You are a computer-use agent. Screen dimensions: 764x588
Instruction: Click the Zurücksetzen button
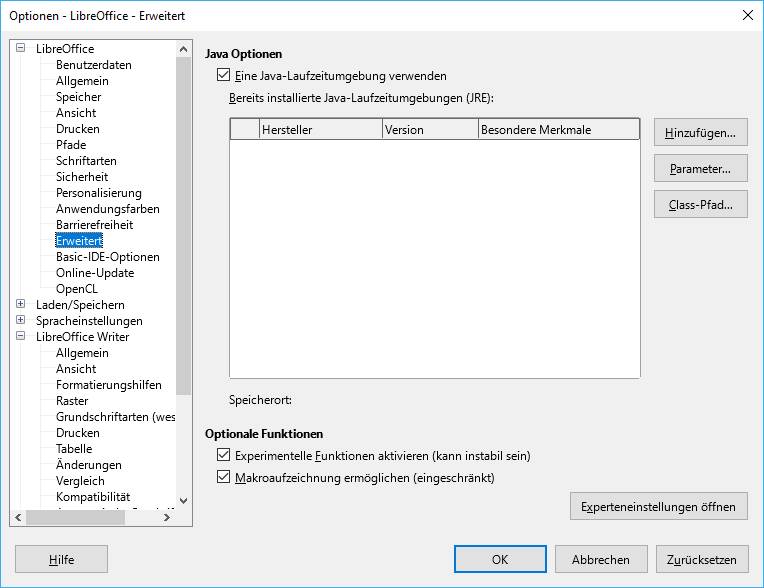pos(702,559)
